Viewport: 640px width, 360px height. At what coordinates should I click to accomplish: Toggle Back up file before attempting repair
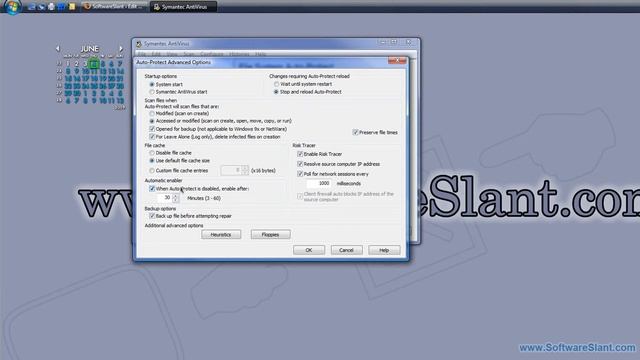pos(152,216)
